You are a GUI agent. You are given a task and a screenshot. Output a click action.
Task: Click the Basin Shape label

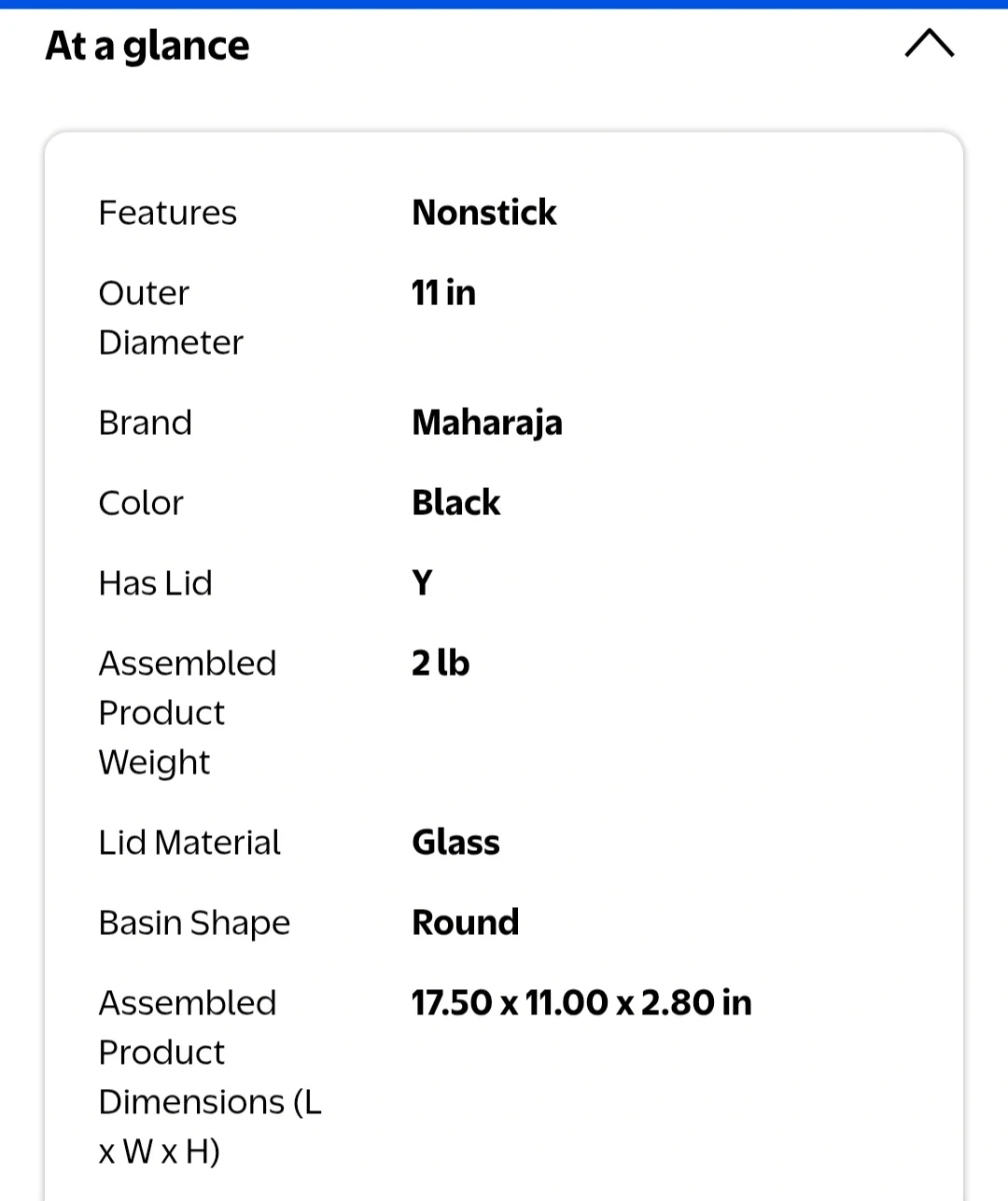194,923
